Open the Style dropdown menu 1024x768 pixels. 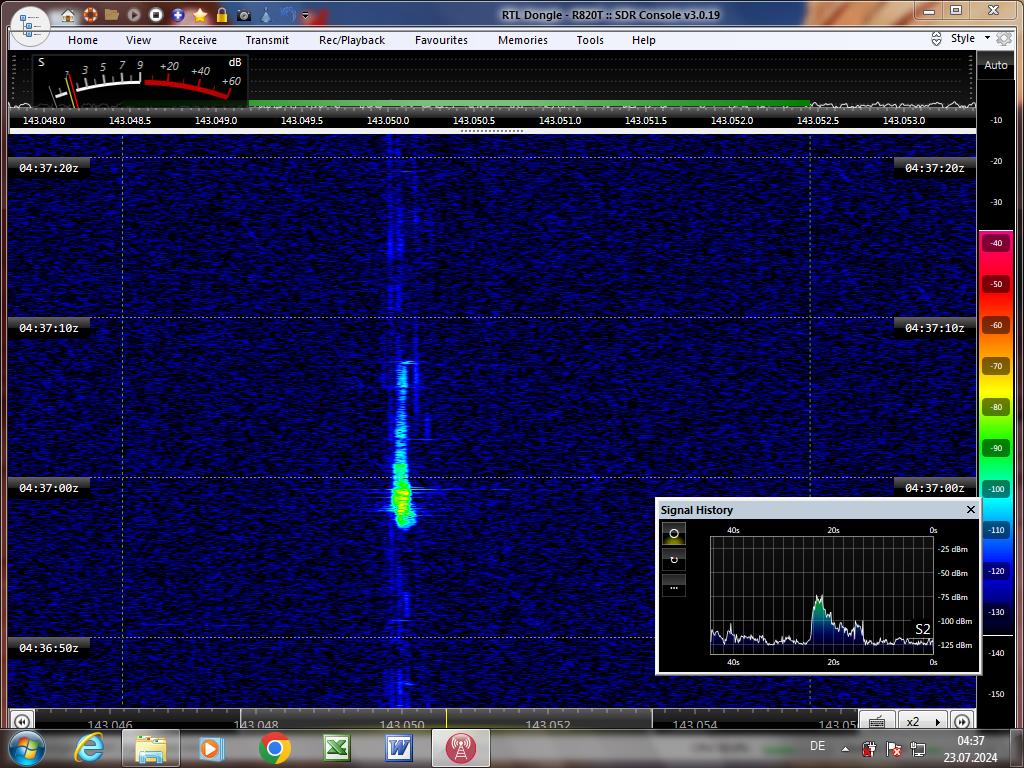click(x=970, y=38)
